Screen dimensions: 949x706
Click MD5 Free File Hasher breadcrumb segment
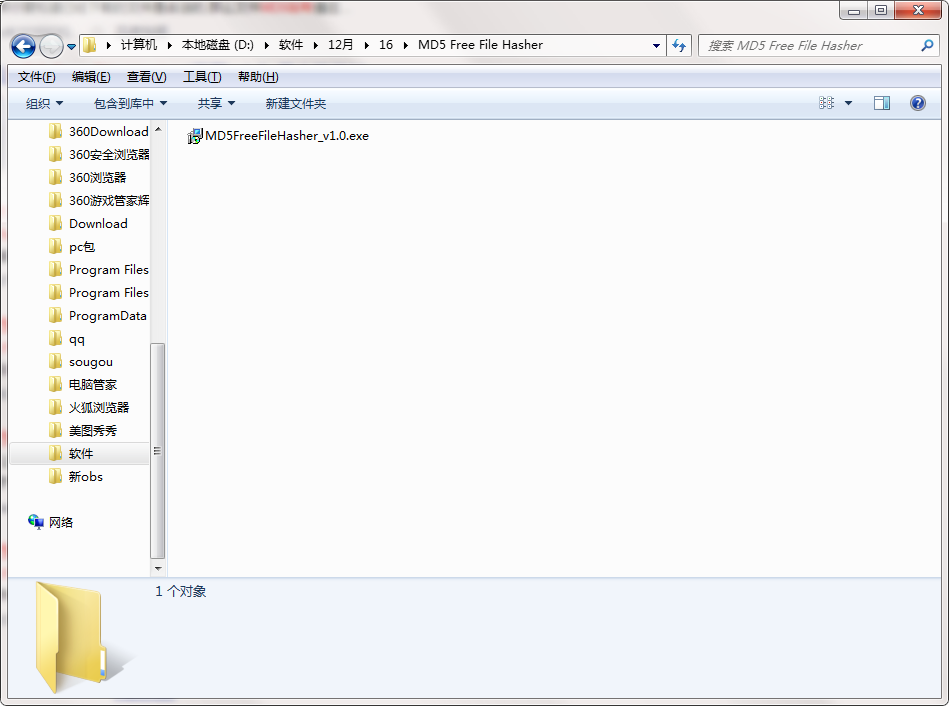[x=481, y=45]
